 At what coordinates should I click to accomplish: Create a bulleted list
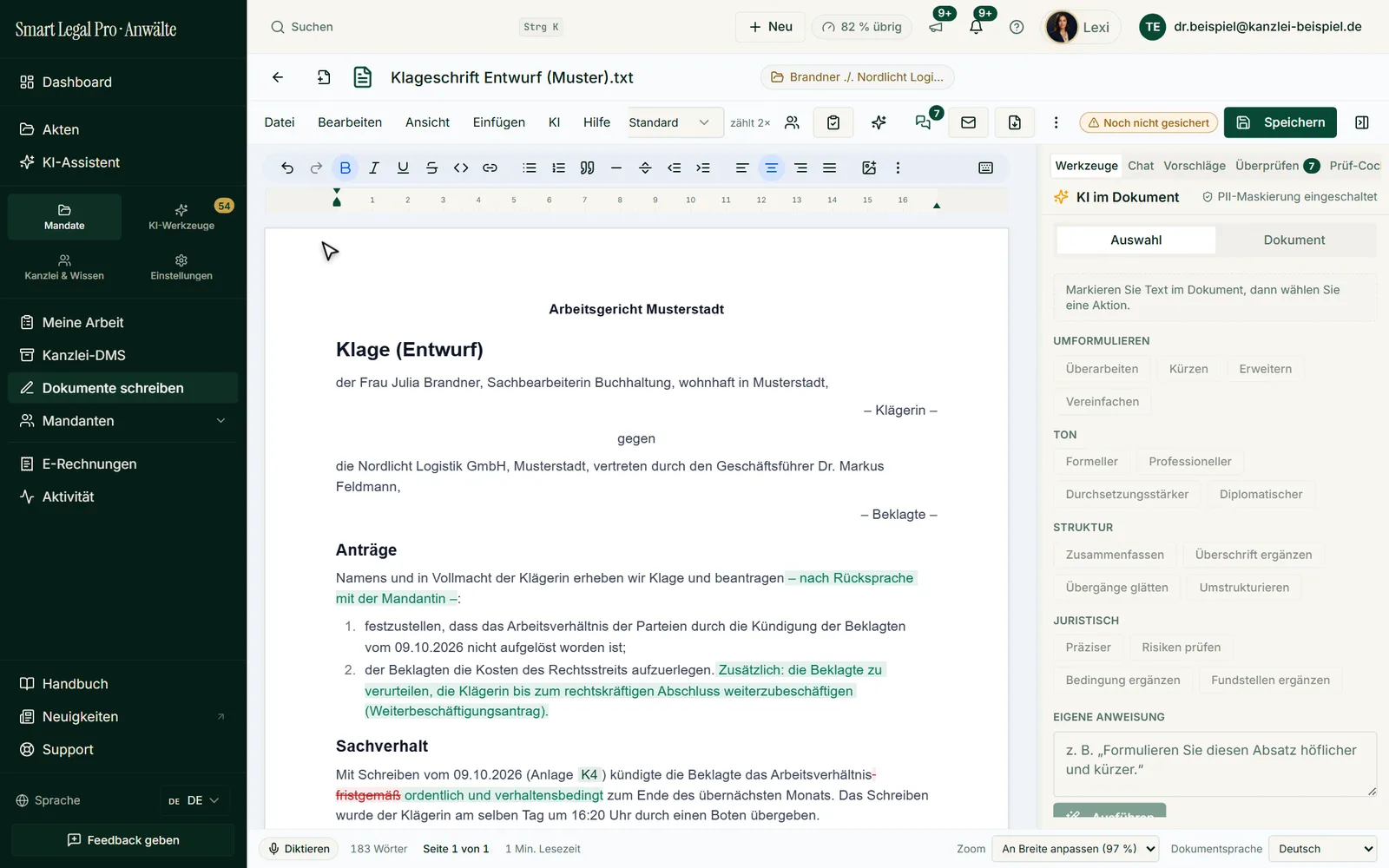530,168
